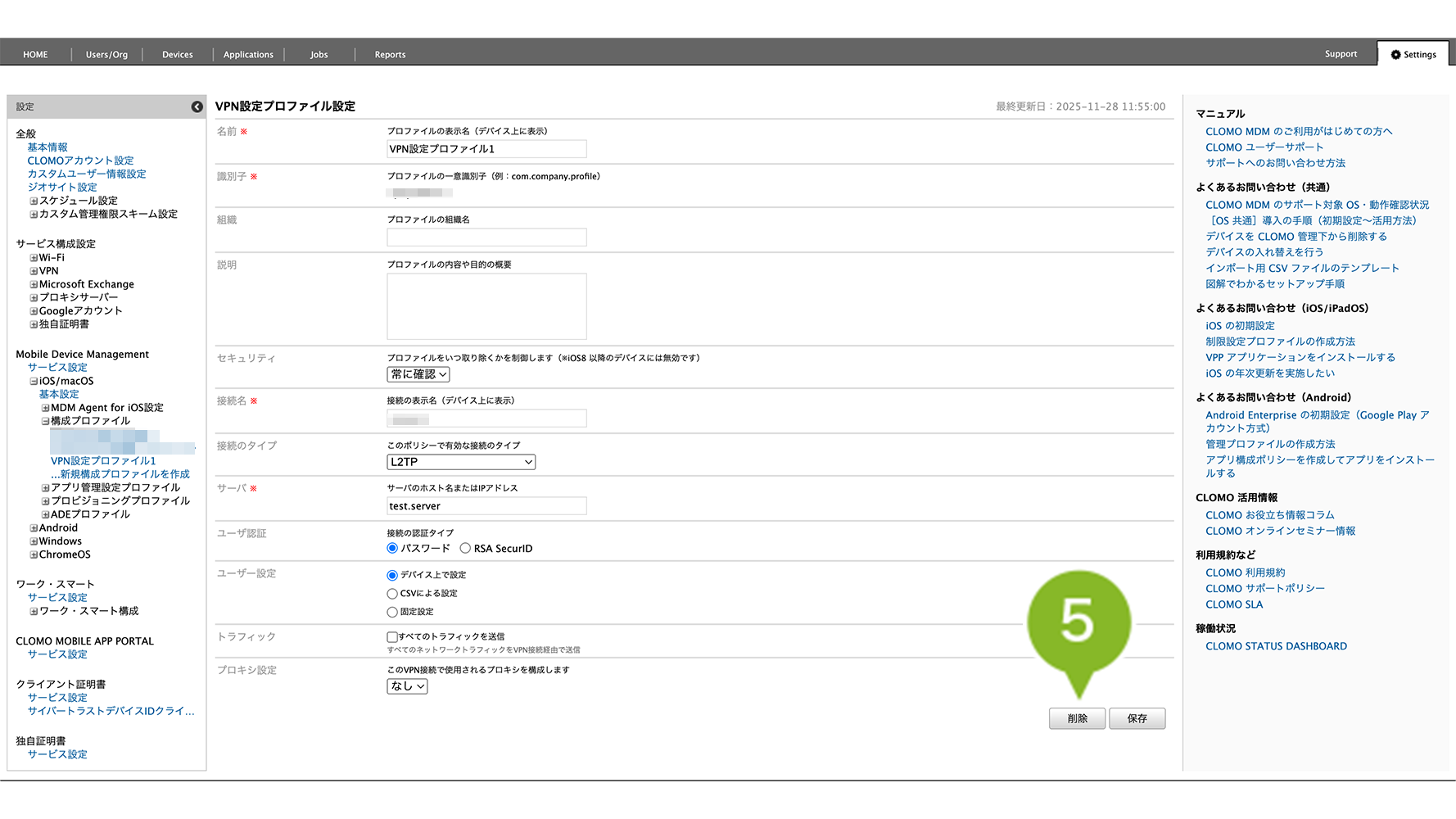Select the RSA SecurID radio button
This screenshot has width=1456, height=819.
point(465,549)
